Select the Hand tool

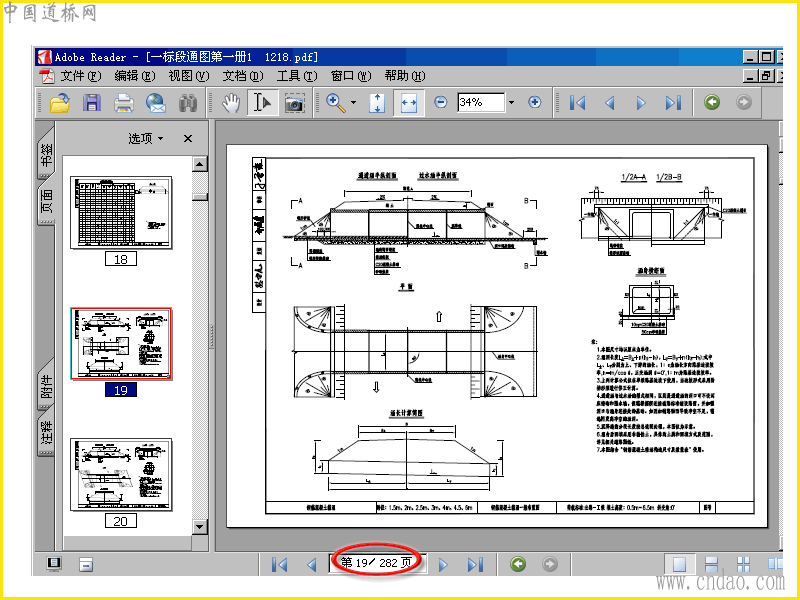(x=231, y=103)
